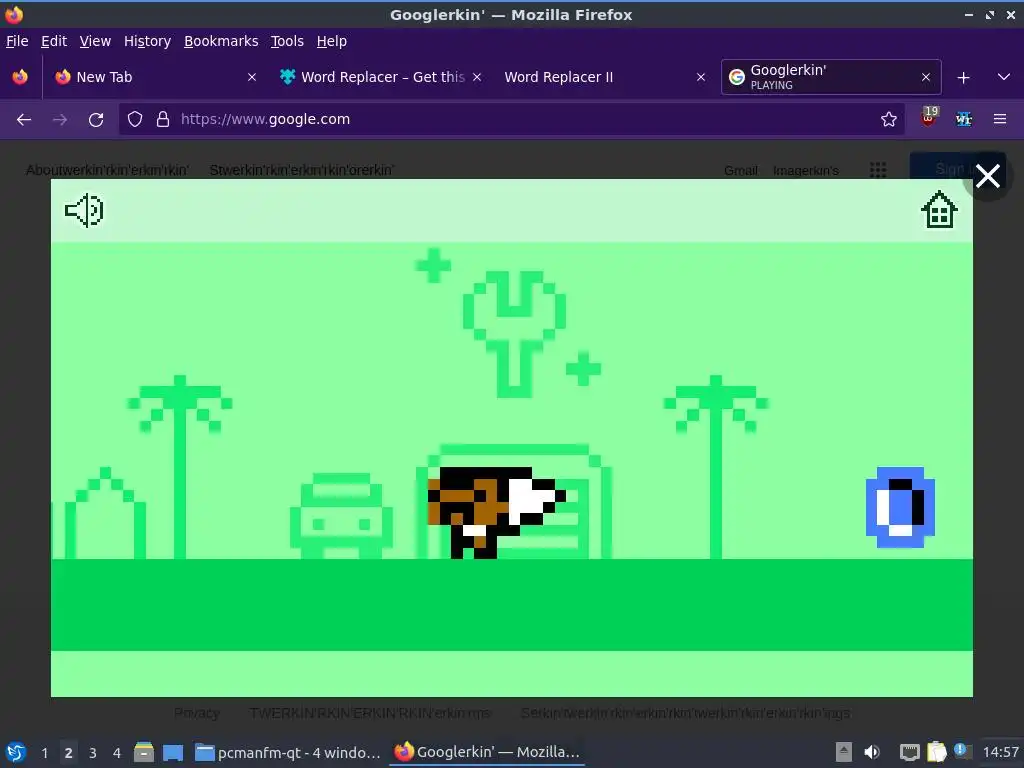Open a new tab with plus
Image resolution: width=1024 pixels, height=768 pixels.
tap(963, 78)
